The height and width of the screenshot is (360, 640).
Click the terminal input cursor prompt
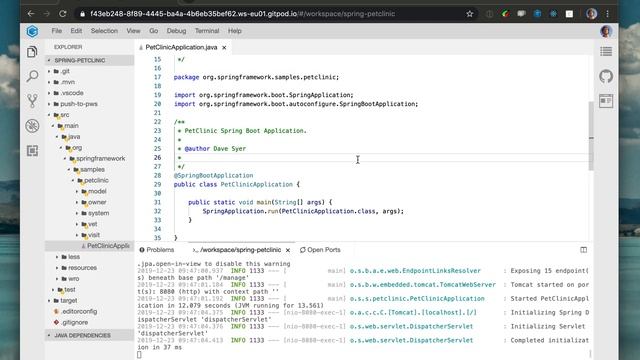pos(139,355)
